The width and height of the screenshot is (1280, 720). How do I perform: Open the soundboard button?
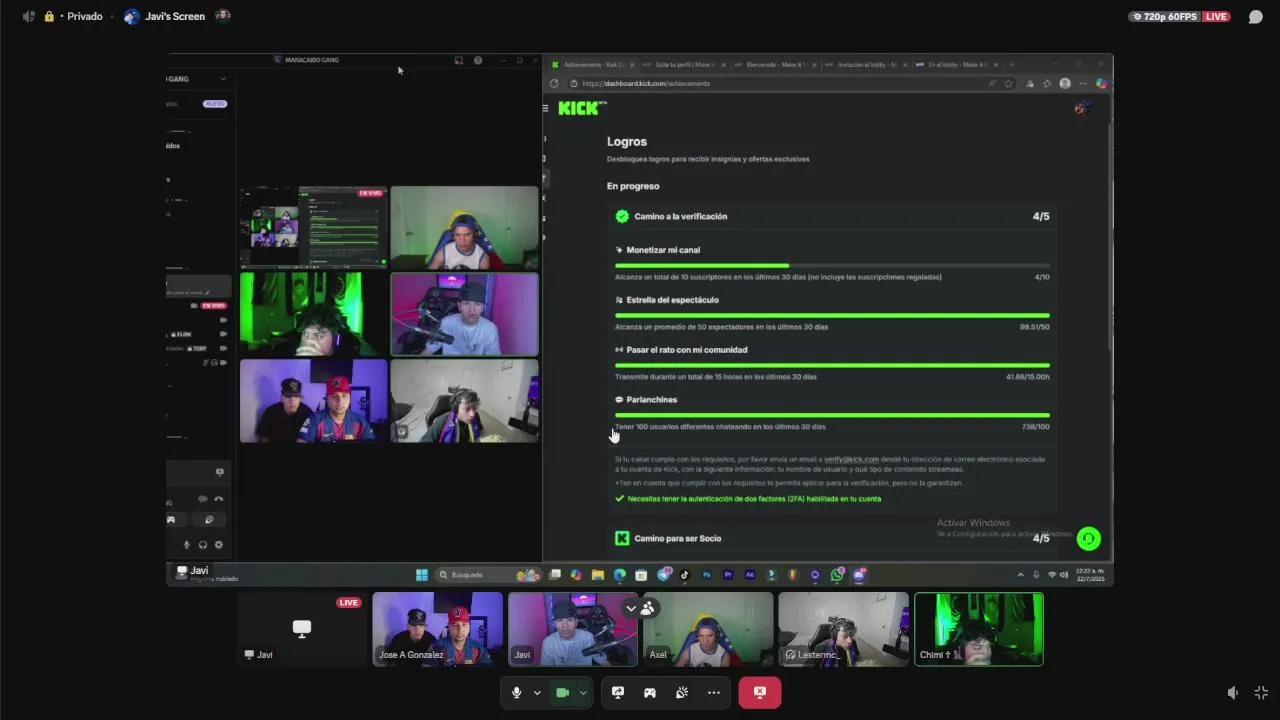682,692
